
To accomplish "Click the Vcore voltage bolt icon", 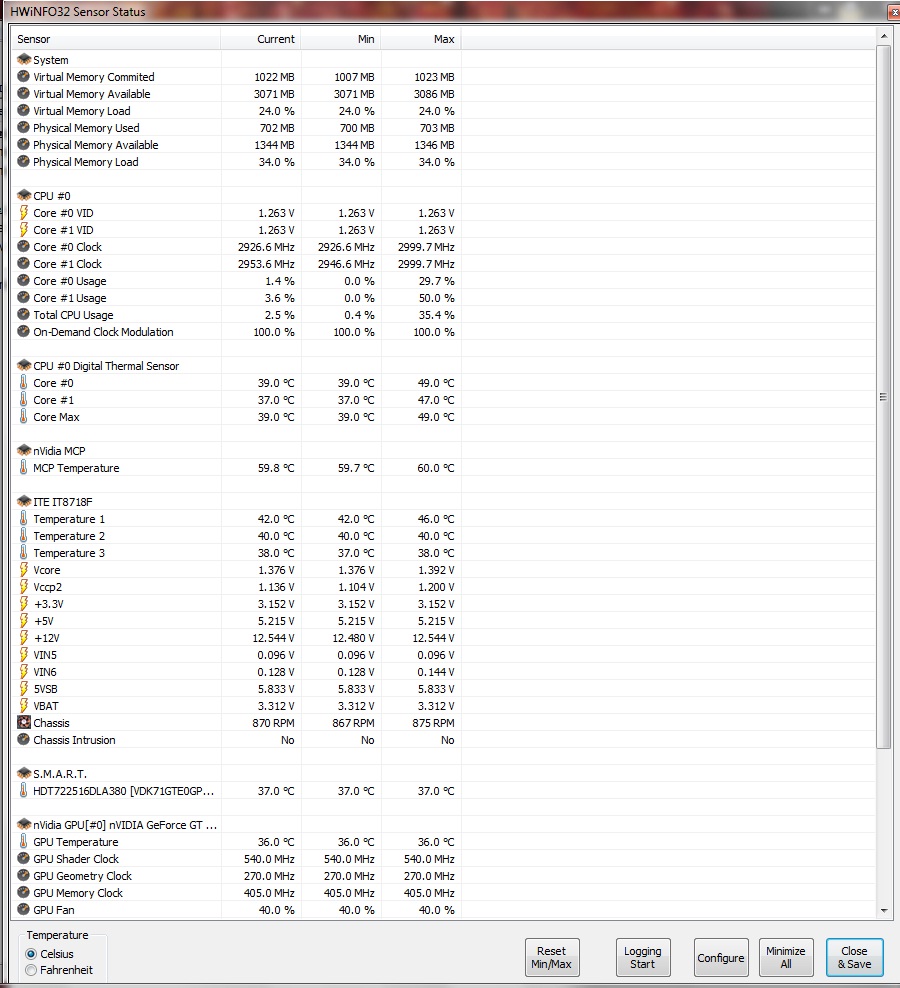I will point(23,570).
